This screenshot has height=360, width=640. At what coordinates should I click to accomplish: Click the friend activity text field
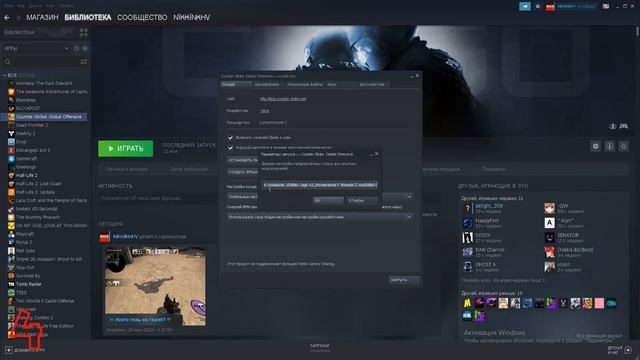(x=158, y=198)
